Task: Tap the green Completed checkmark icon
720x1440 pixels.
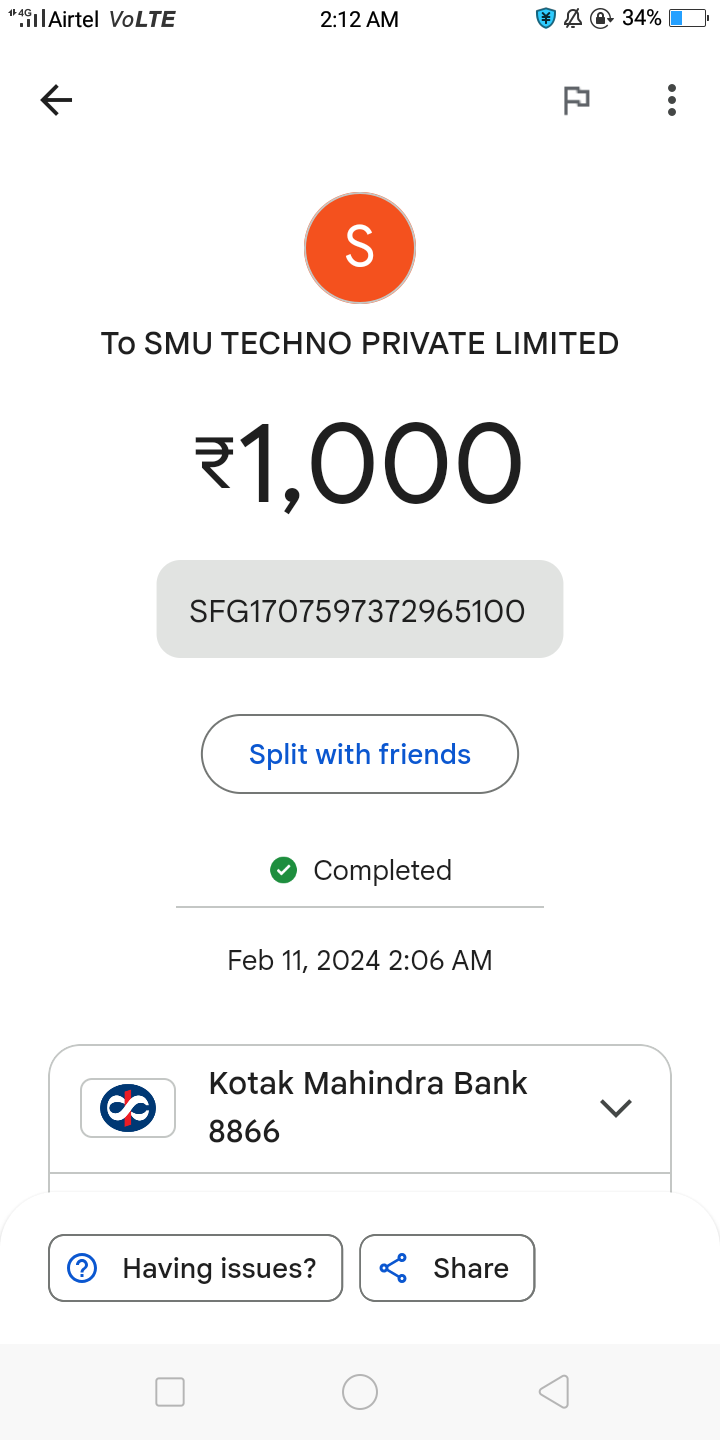Action: 284,870
